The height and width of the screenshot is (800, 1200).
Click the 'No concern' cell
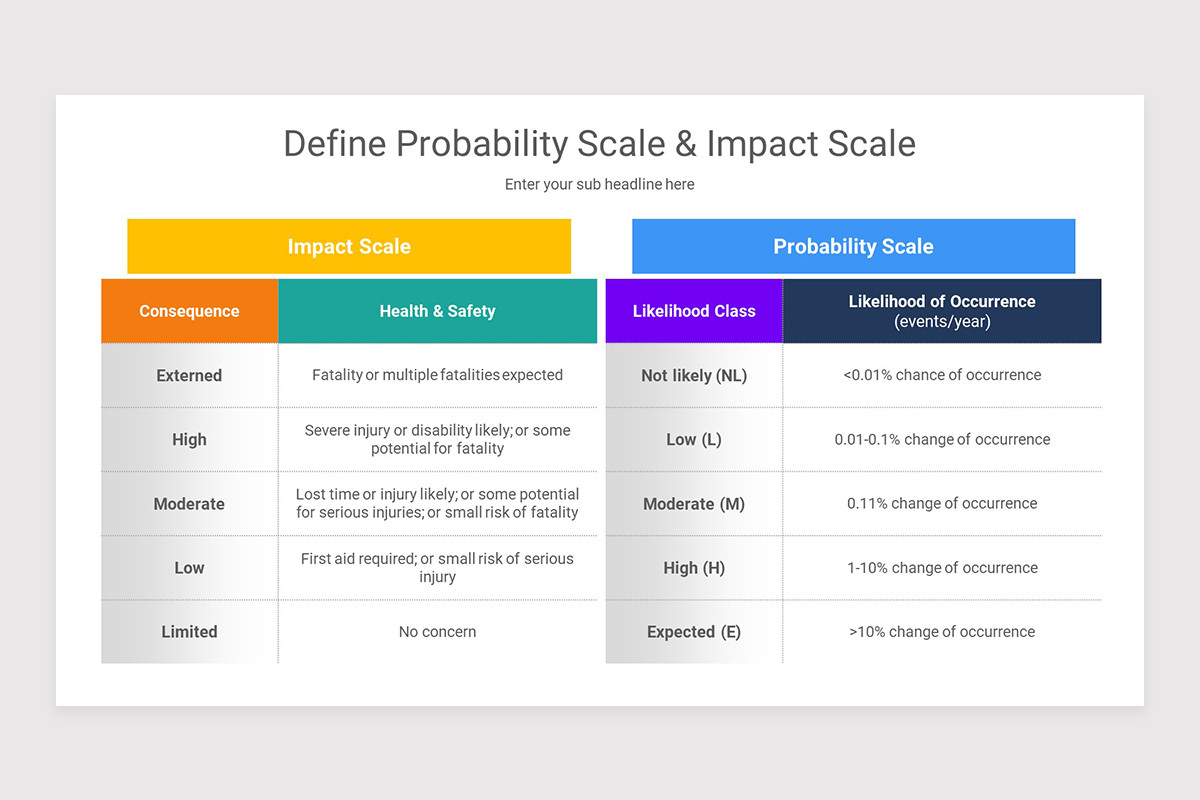437,632
